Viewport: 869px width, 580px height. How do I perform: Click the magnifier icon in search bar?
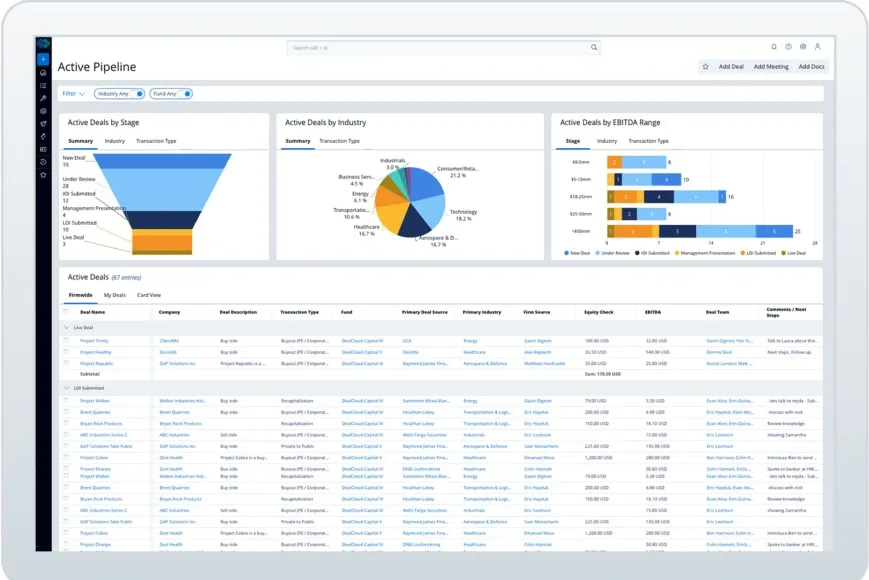coord(594,48)
